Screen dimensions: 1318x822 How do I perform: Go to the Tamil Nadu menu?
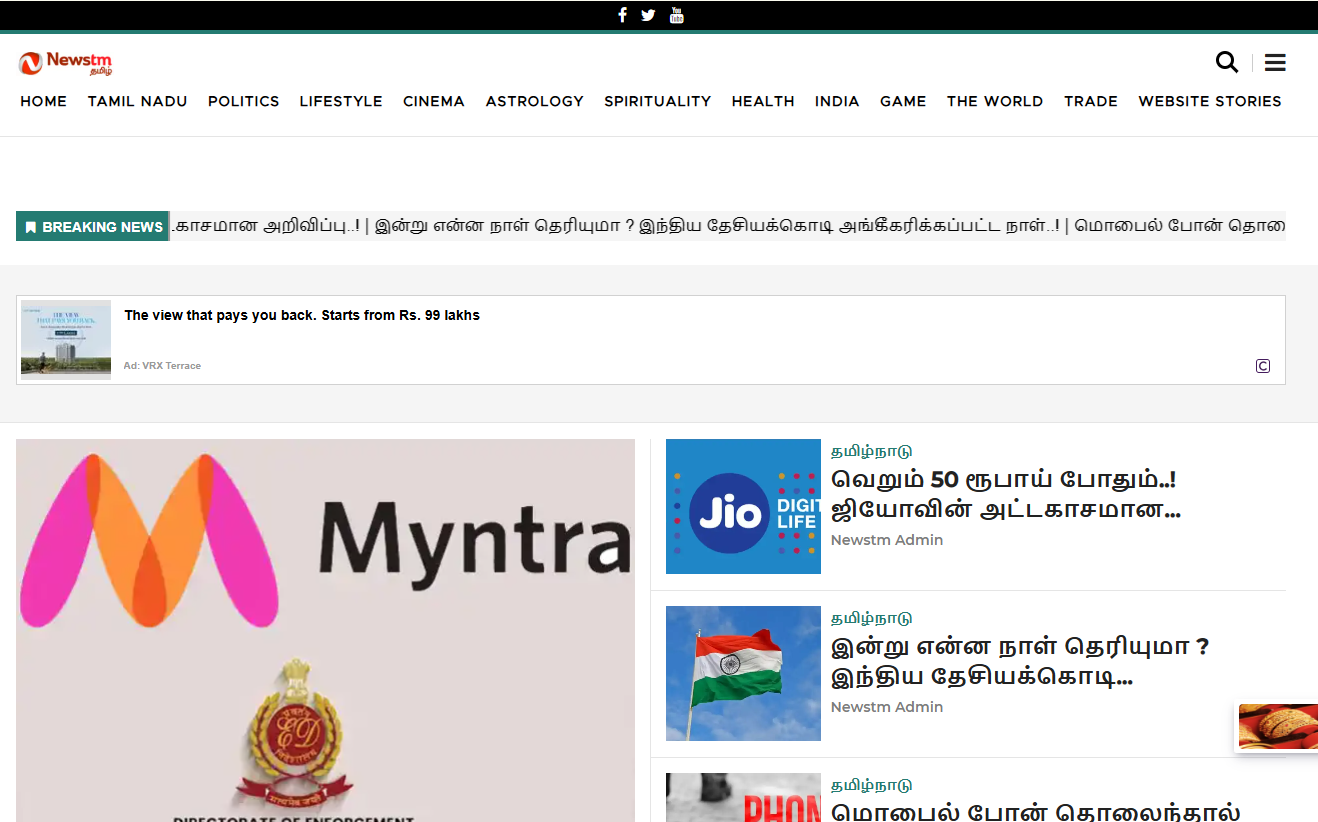pyautogui.click(x=137, y=101)
